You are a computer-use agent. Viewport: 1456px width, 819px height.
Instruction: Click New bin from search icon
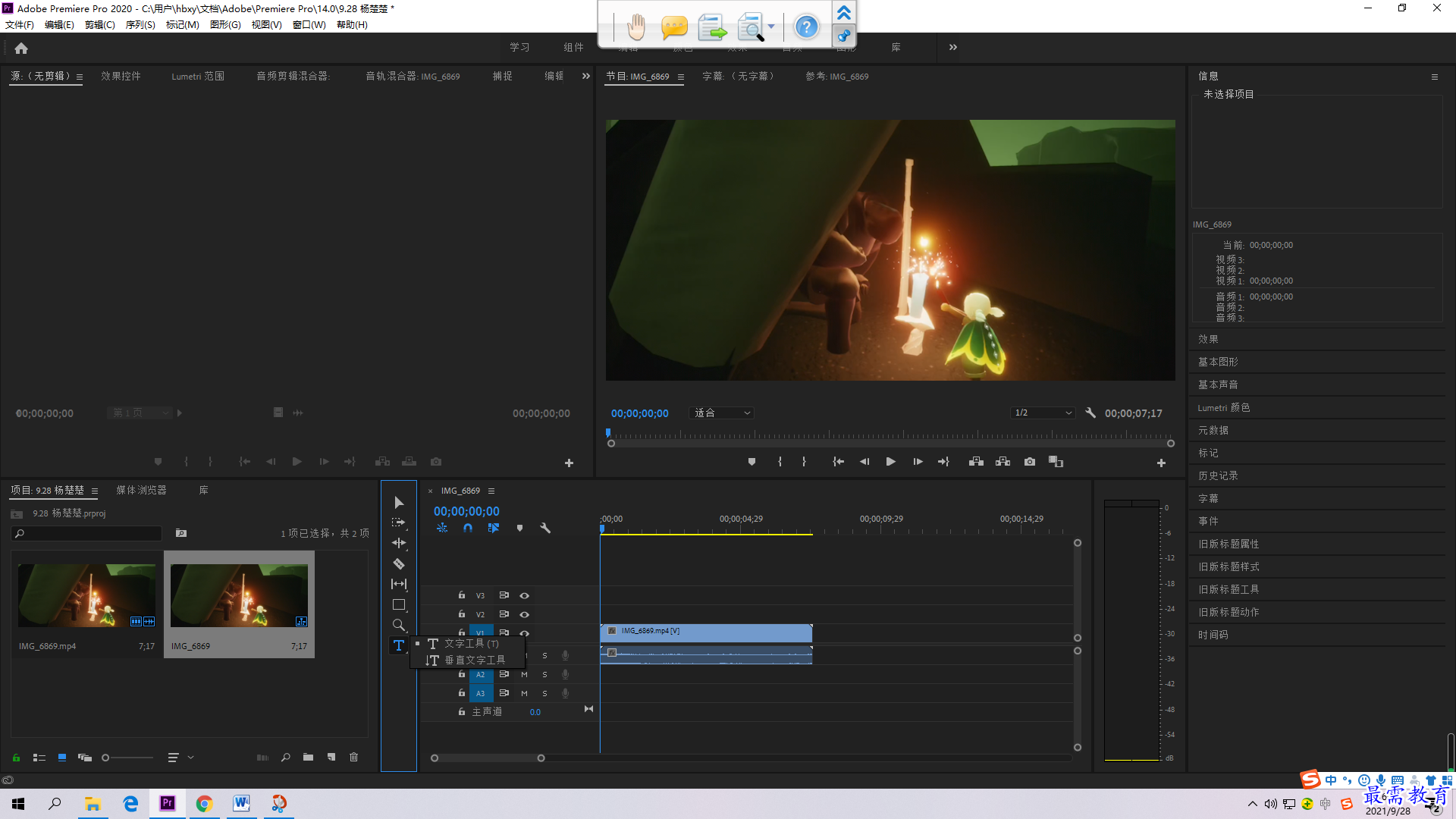pyautogui.click(x=181, y=533)
